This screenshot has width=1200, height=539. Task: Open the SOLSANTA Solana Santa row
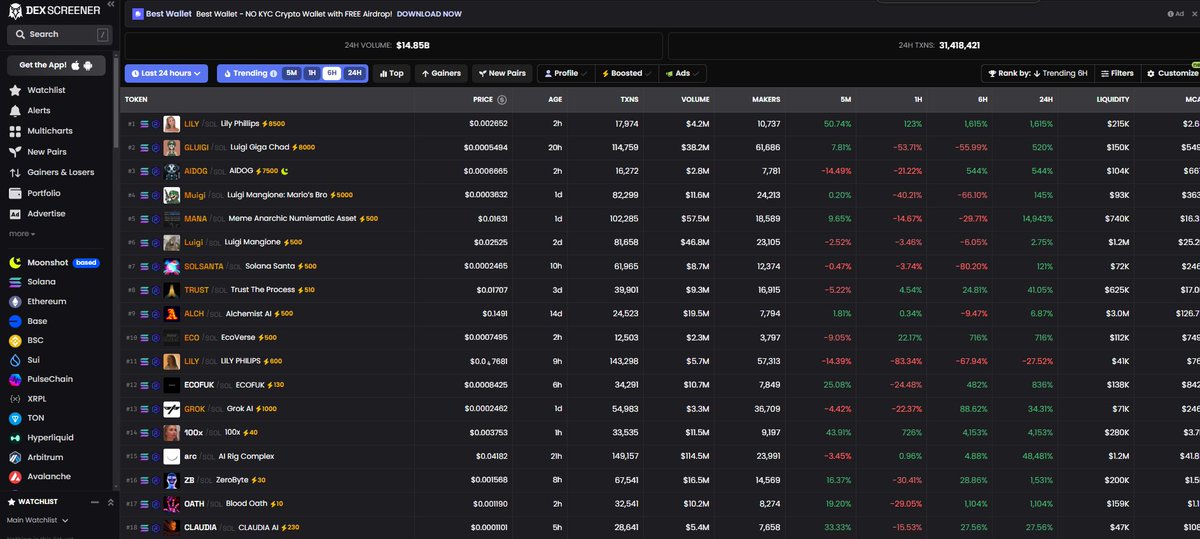[660, 266]
